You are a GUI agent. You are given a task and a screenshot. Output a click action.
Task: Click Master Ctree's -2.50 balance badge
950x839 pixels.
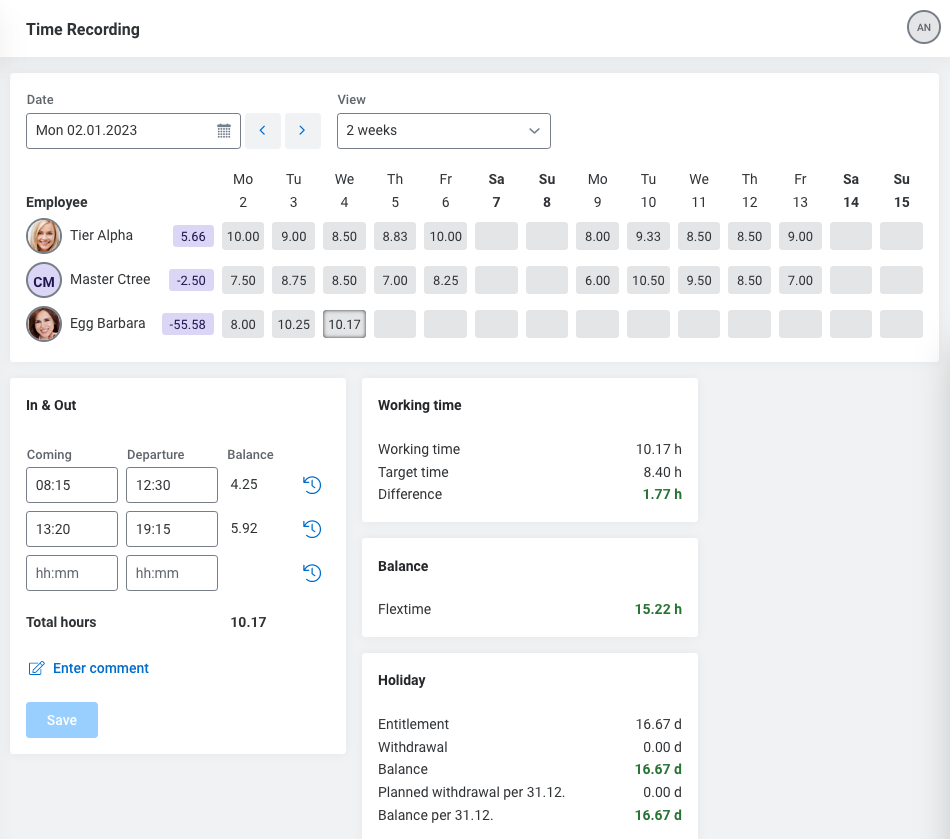point(191,281)
